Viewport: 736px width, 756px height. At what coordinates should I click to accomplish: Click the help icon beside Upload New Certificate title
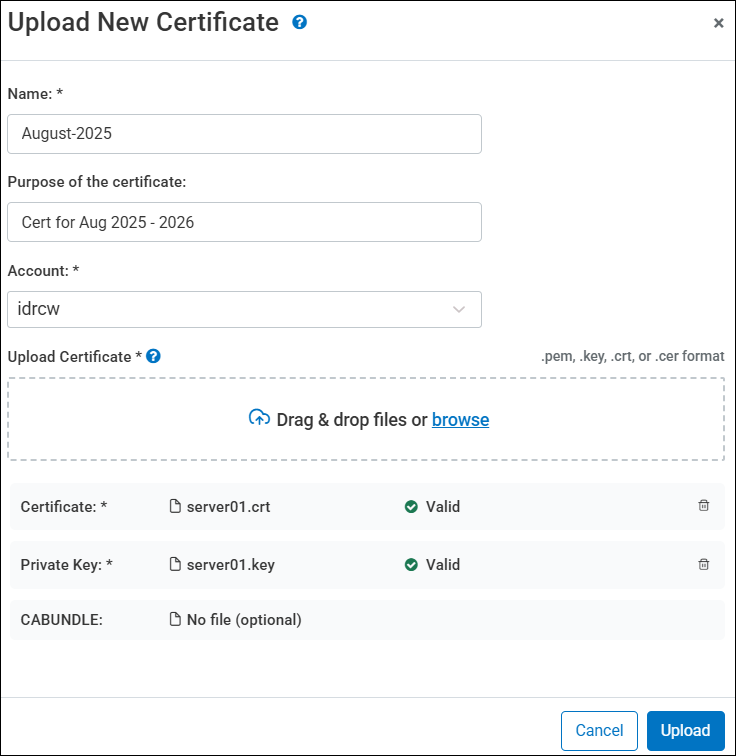[299, 22]
